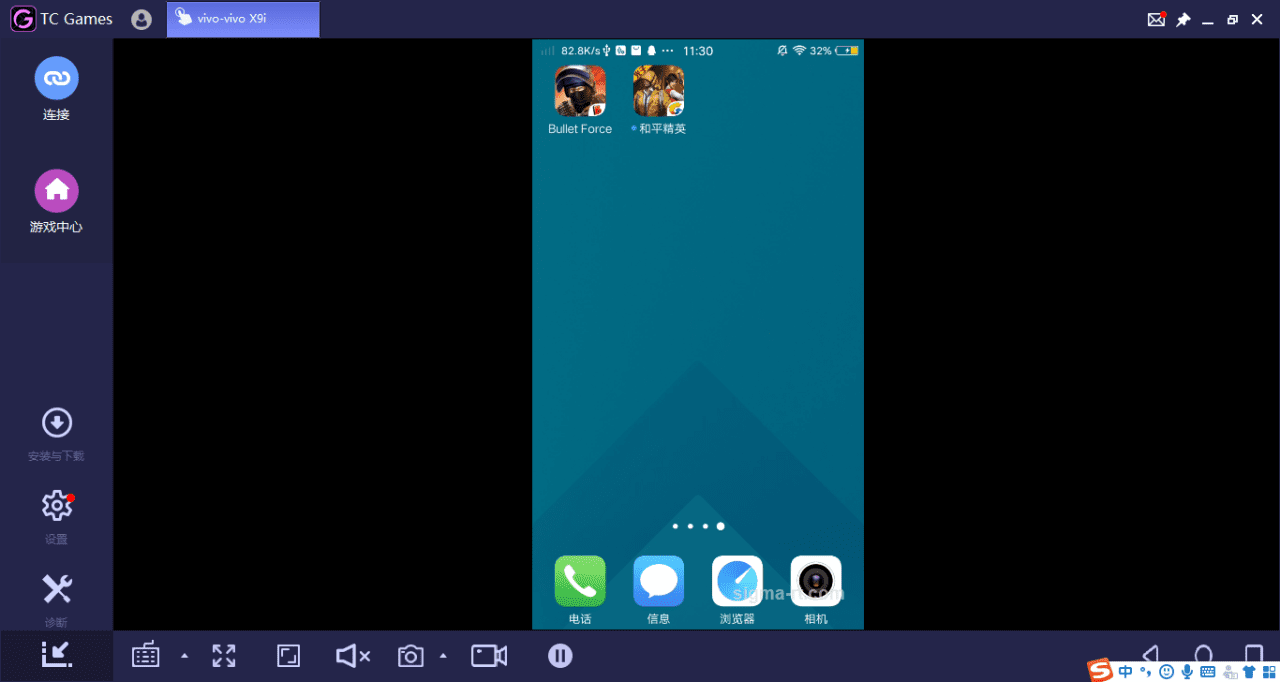
Task: Select the vivo-vivo X9i device tab
Action: (x=243, y=19)
